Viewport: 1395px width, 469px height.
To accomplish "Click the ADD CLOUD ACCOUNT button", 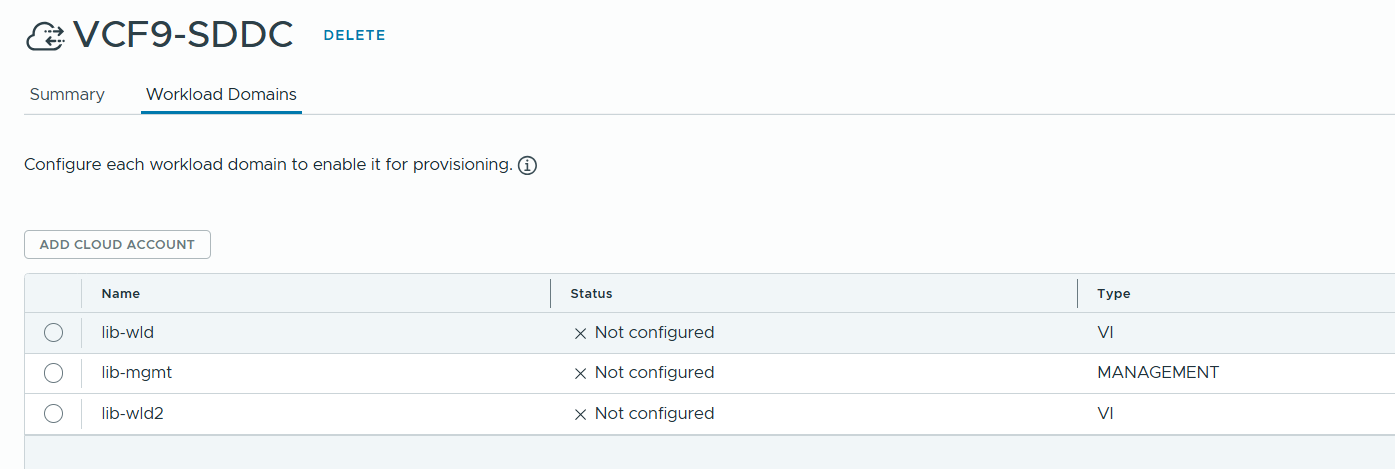I will pyautogui.click(x=117, y=244).
